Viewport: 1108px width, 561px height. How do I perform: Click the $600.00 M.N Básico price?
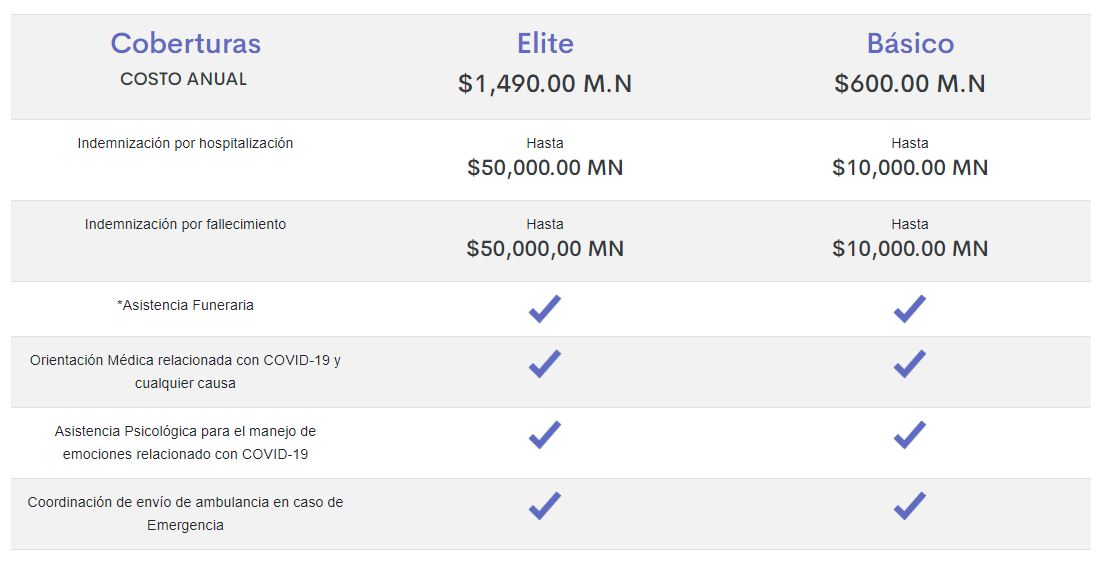[910, 83]
